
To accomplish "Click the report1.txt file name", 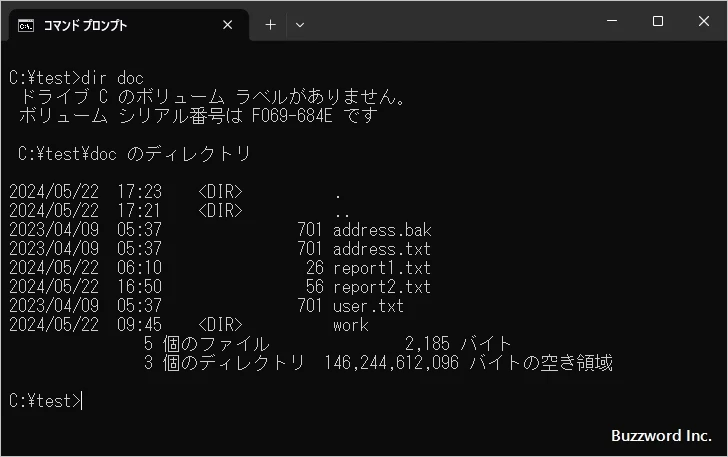I will coord(382,268).
